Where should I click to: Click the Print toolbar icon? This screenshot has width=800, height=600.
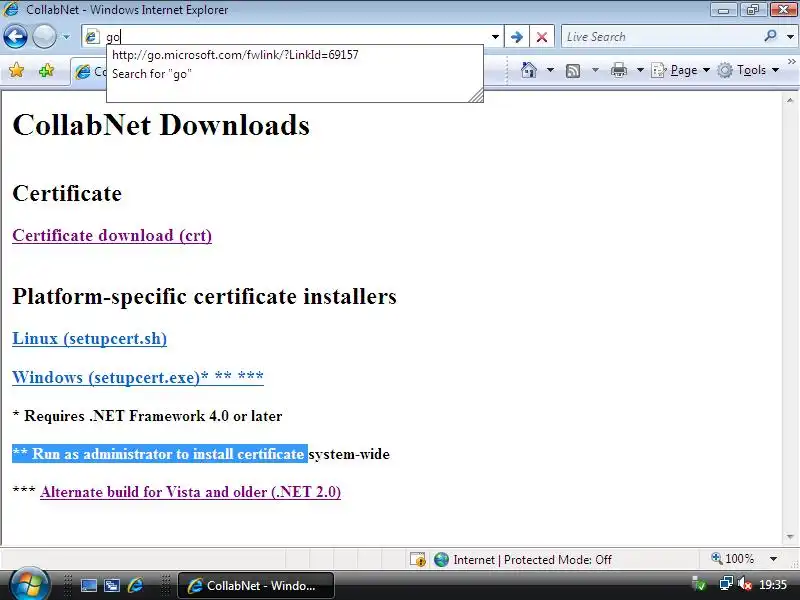click(618, 70)
